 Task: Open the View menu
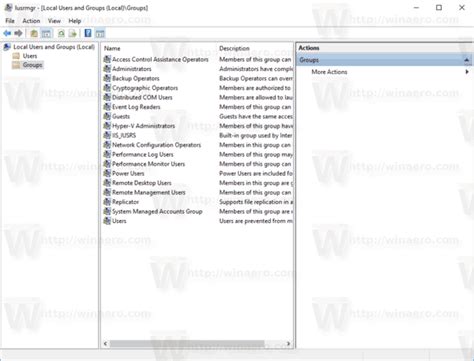pos(54,21)
